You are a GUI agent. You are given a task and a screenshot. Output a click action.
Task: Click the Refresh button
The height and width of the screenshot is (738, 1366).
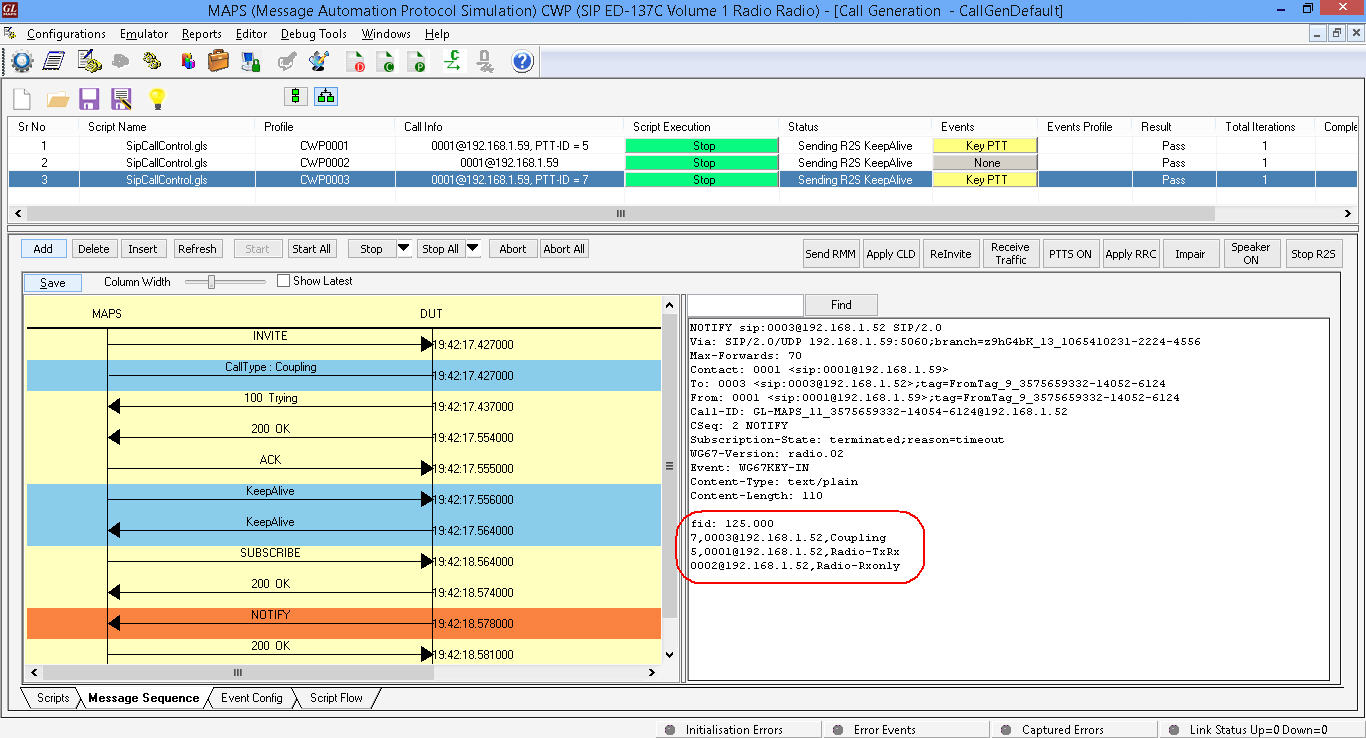pyautogui.click(x=197, y=249)
